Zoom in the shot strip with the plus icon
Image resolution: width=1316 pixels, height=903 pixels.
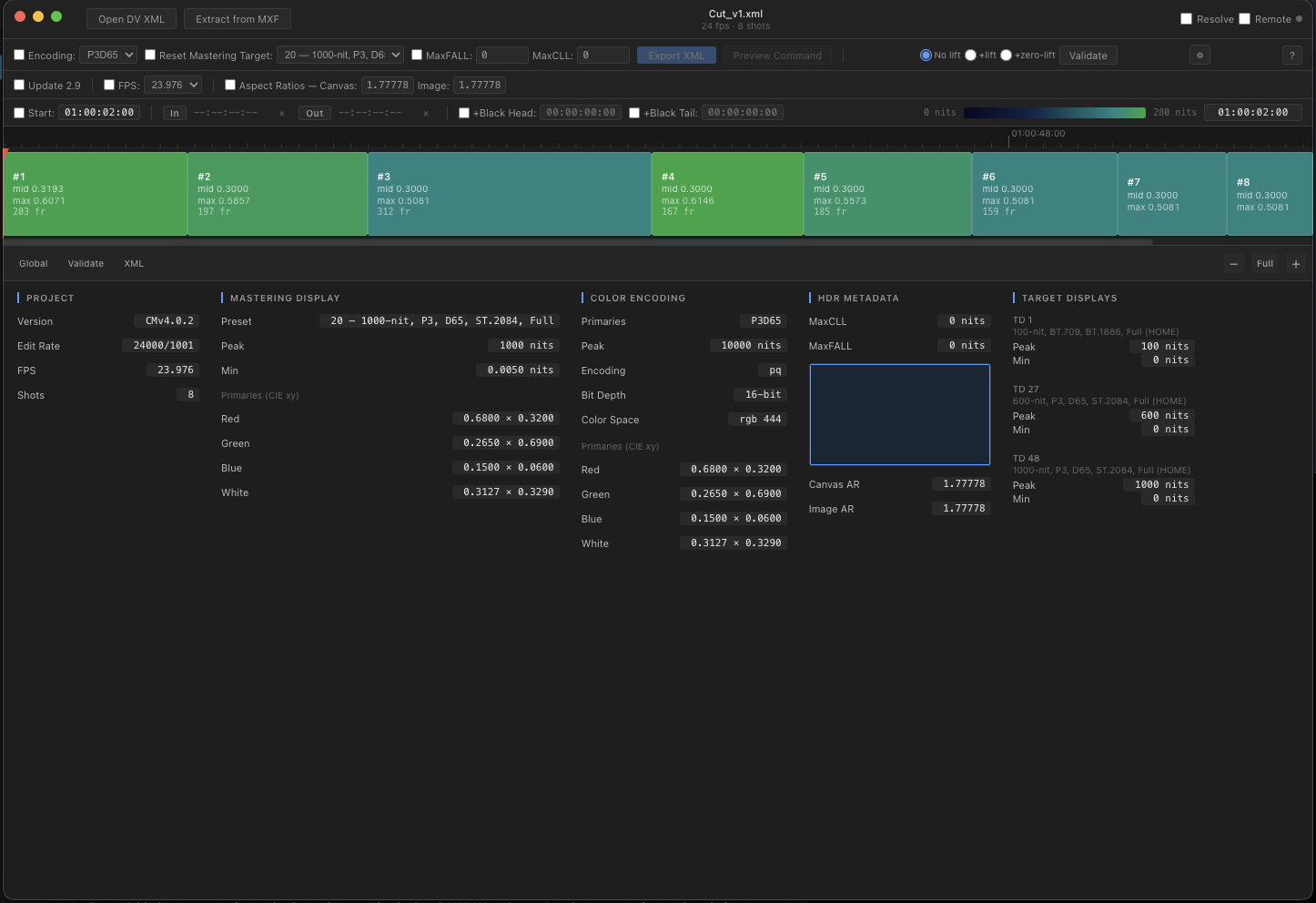[x=1295, y=263]
